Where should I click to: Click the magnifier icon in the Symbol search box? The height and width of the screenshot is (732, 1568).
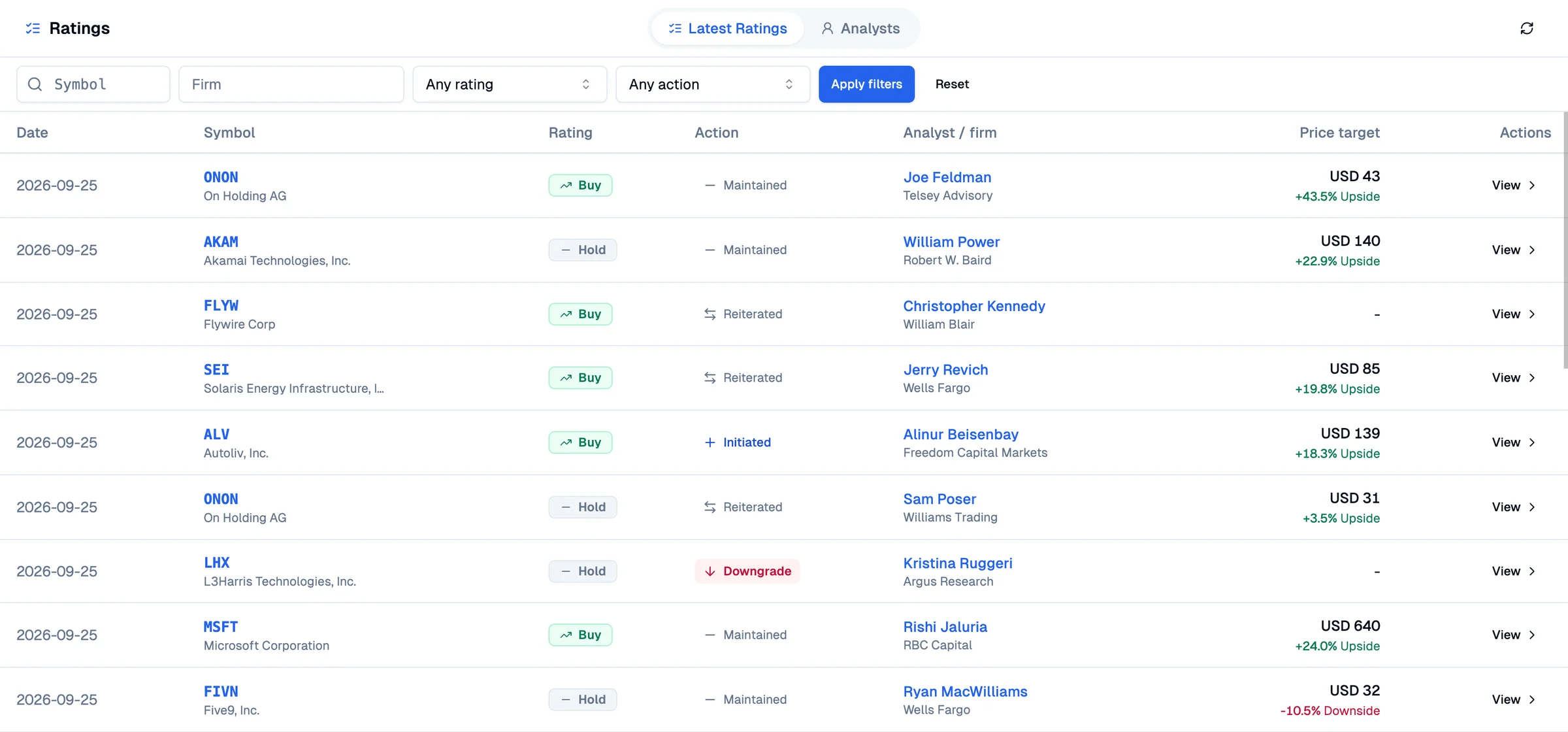(x=35, y=84)
